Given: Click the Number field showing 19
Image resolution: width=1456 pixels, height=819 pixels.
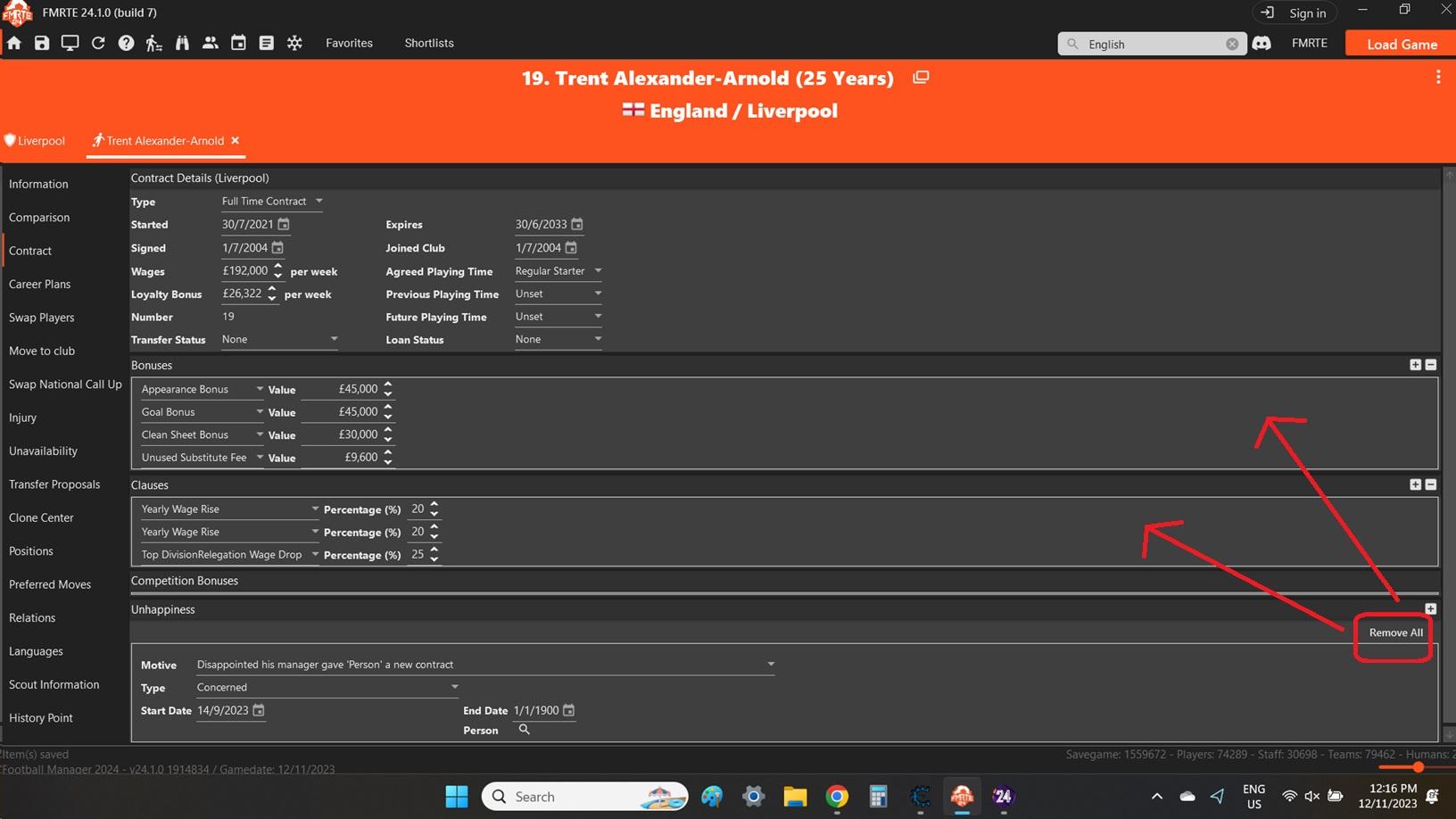Looking at the screenshot, I should (228, 317).
